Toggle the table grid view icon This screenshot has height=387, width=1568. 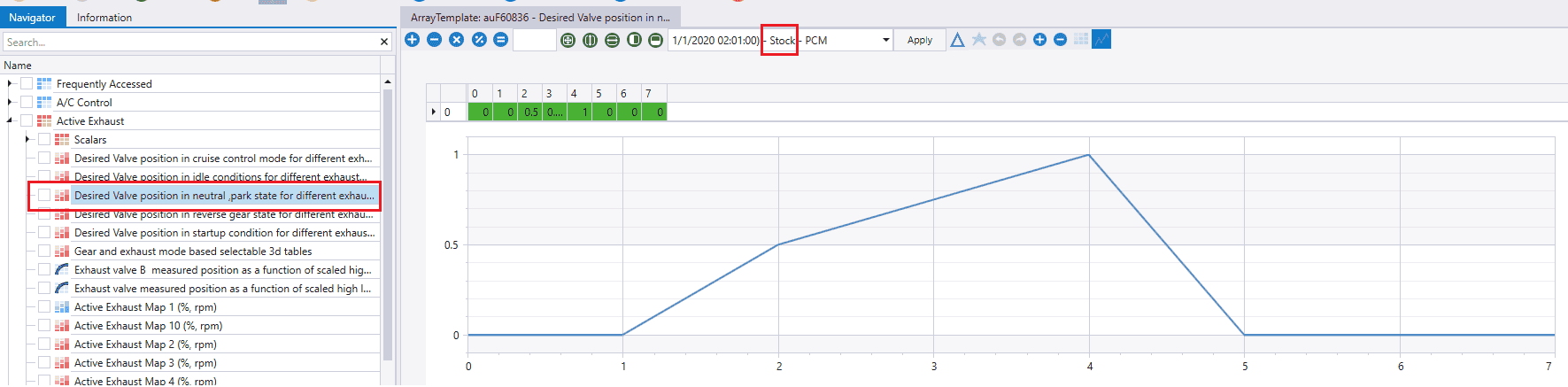point(1081,40)
